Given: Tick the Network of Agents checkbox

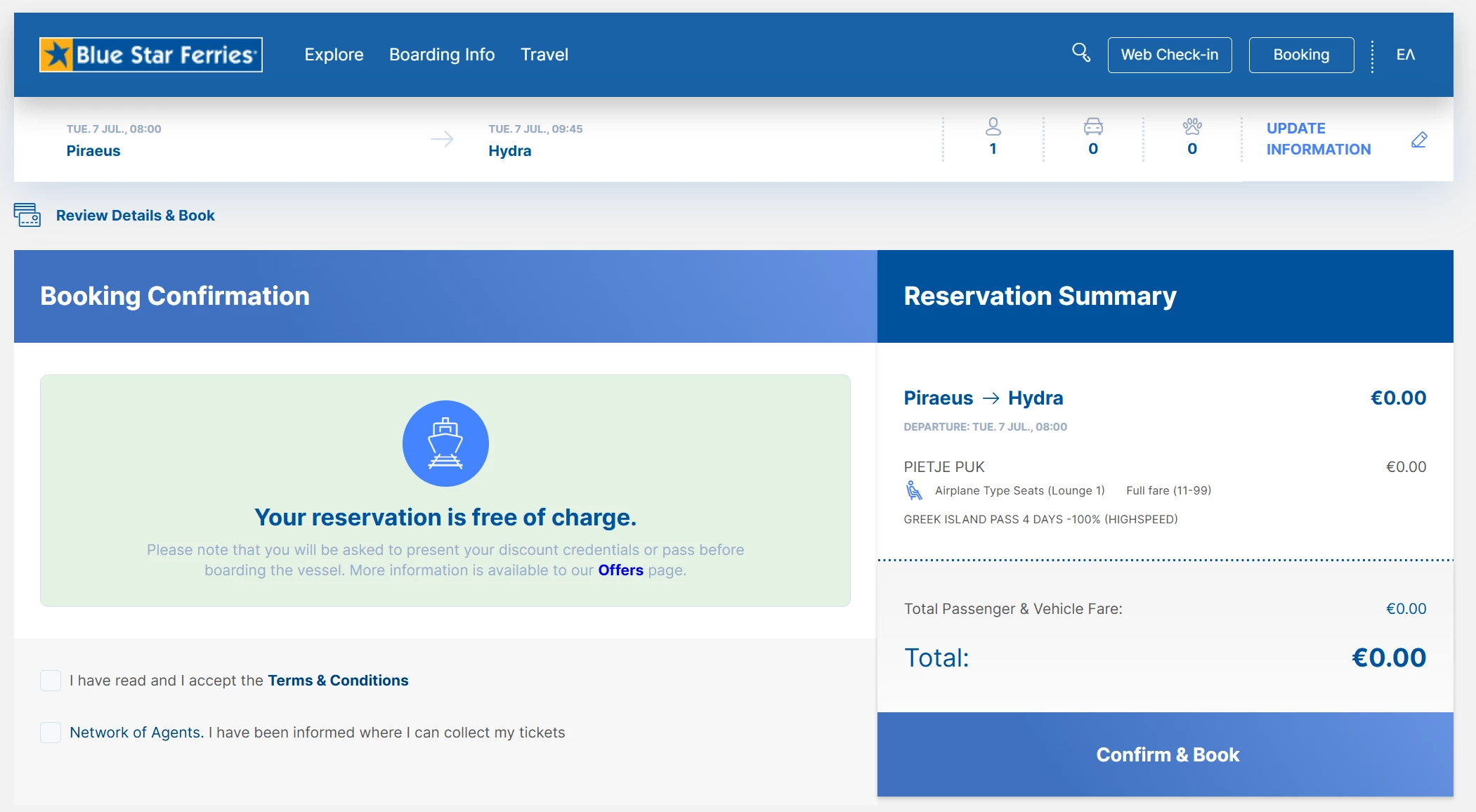Looking at the screenshot, I should click(x=51, y=732).
